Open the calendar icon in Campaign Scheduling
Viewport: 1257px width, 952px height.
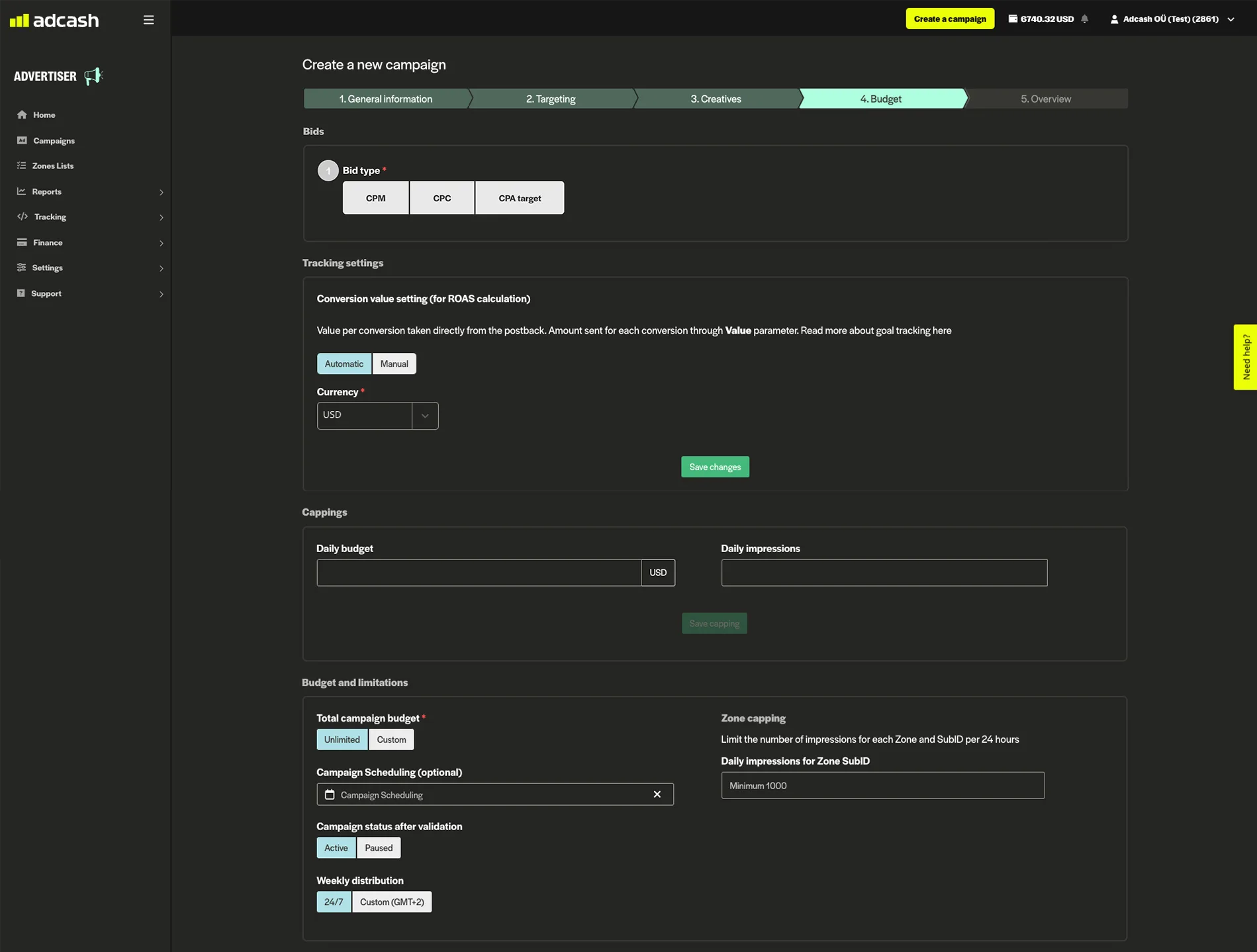click(x=330, y=794)
